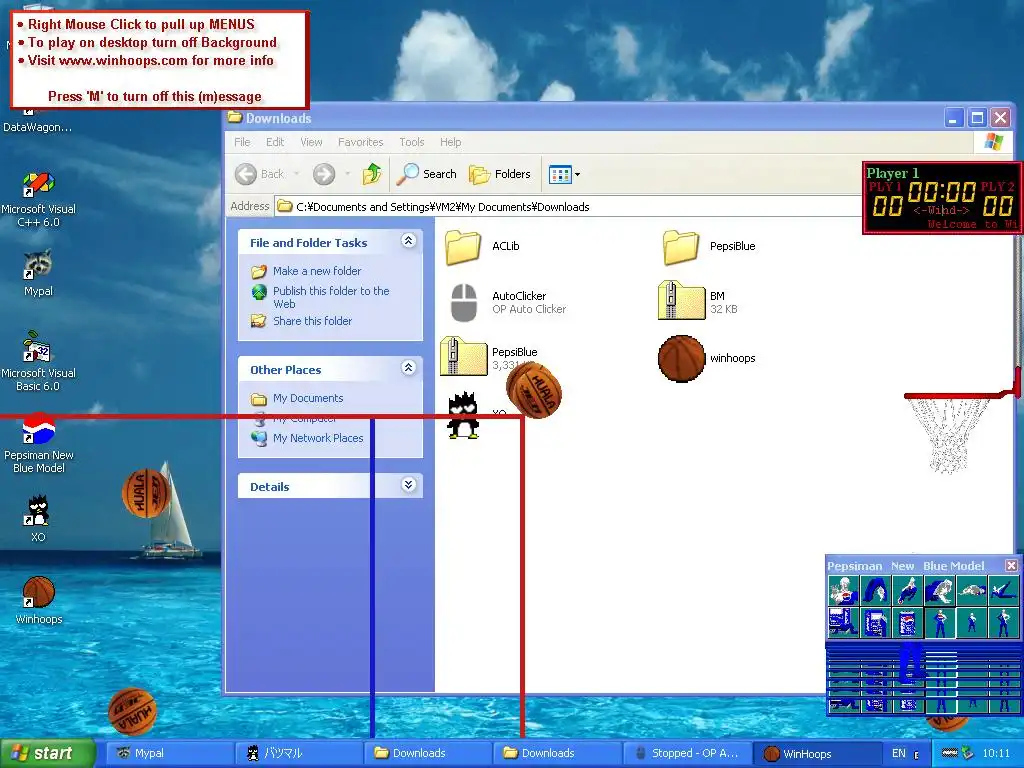The image size is (1024, 768).
Task: Click the green Forward arrow button
Action: (x=324, y=174)
